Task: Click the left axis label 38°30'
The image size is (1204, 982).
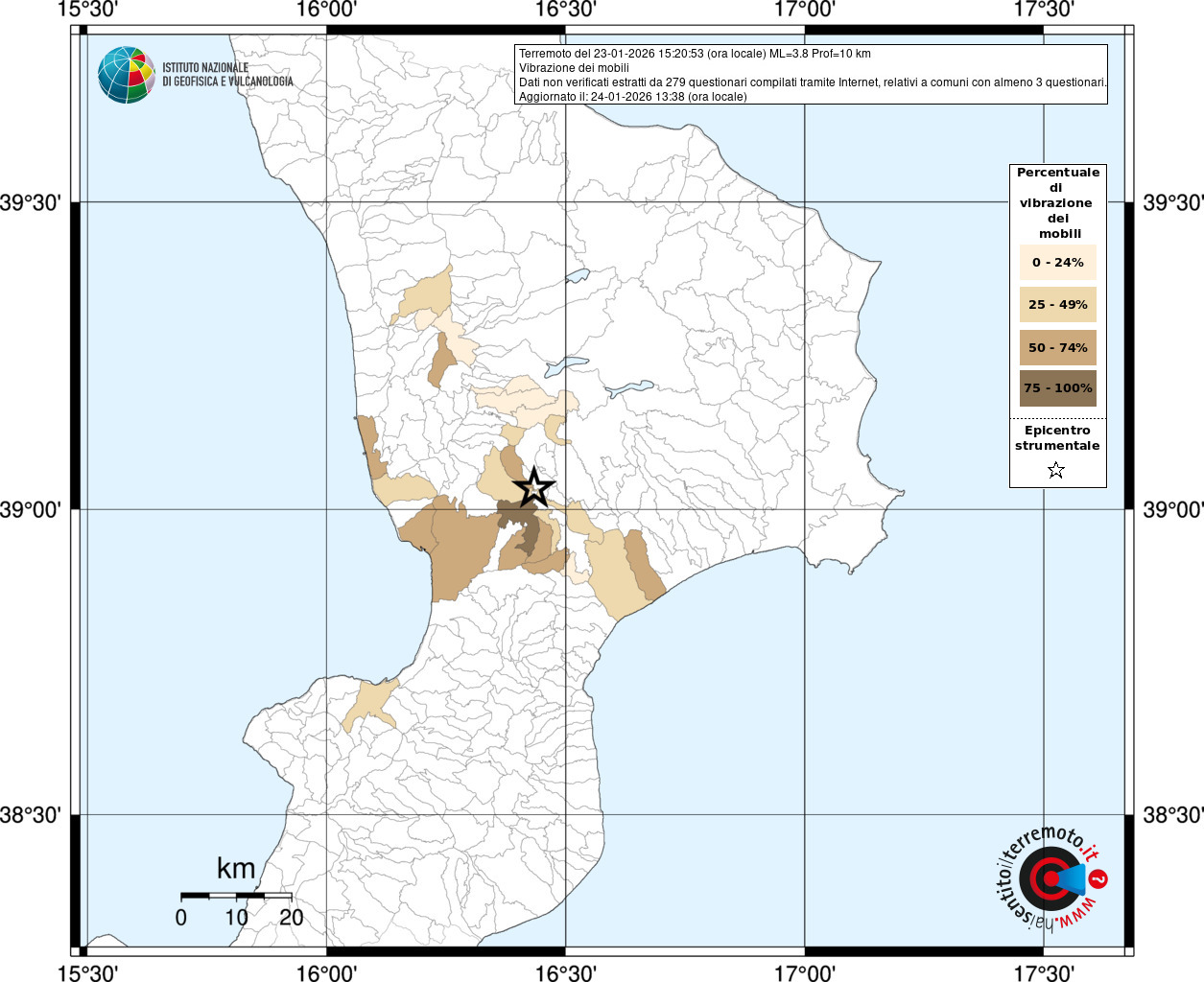Action: coord(31,815)
